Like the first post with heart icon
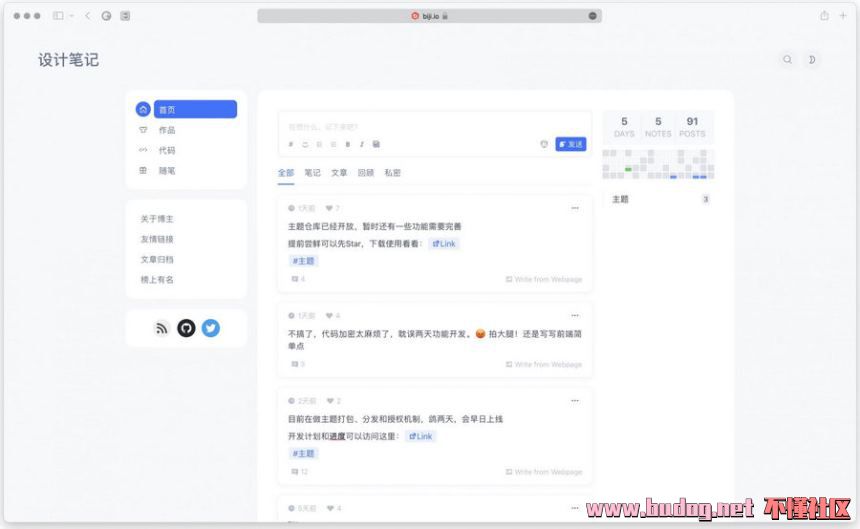The image size is (860, 529). (x=329, y=208)
